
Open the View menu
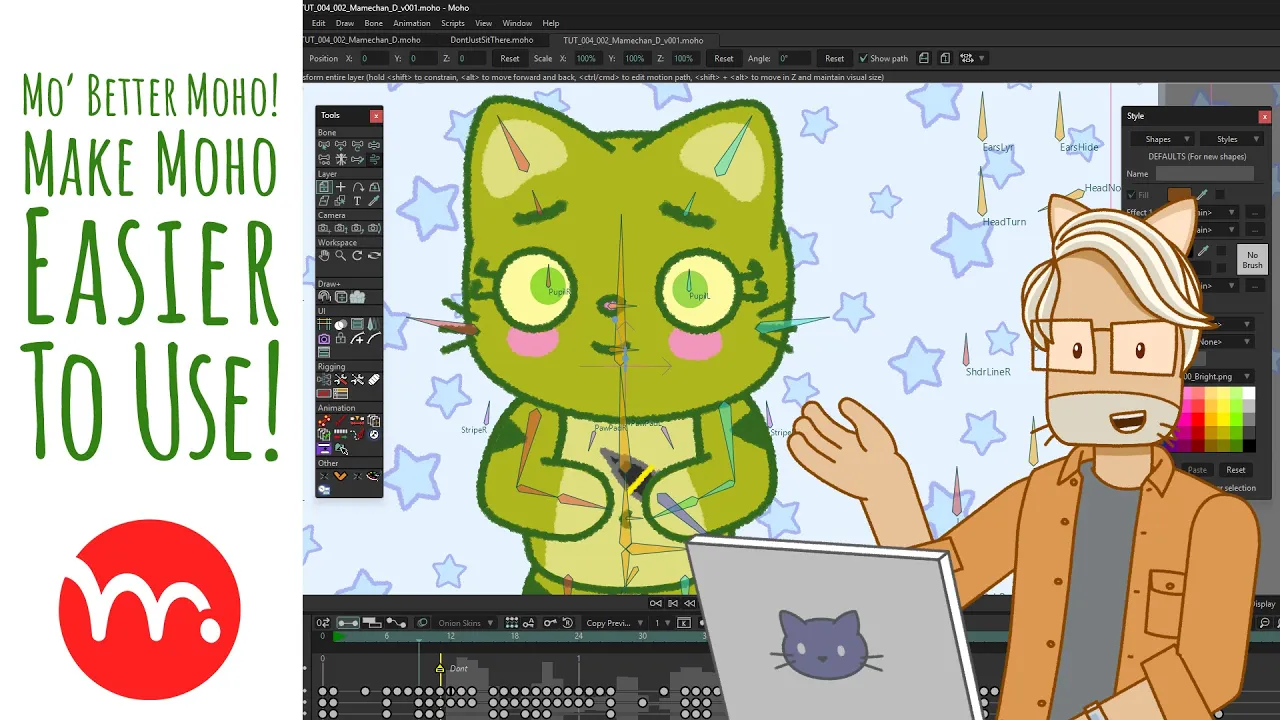483,23
